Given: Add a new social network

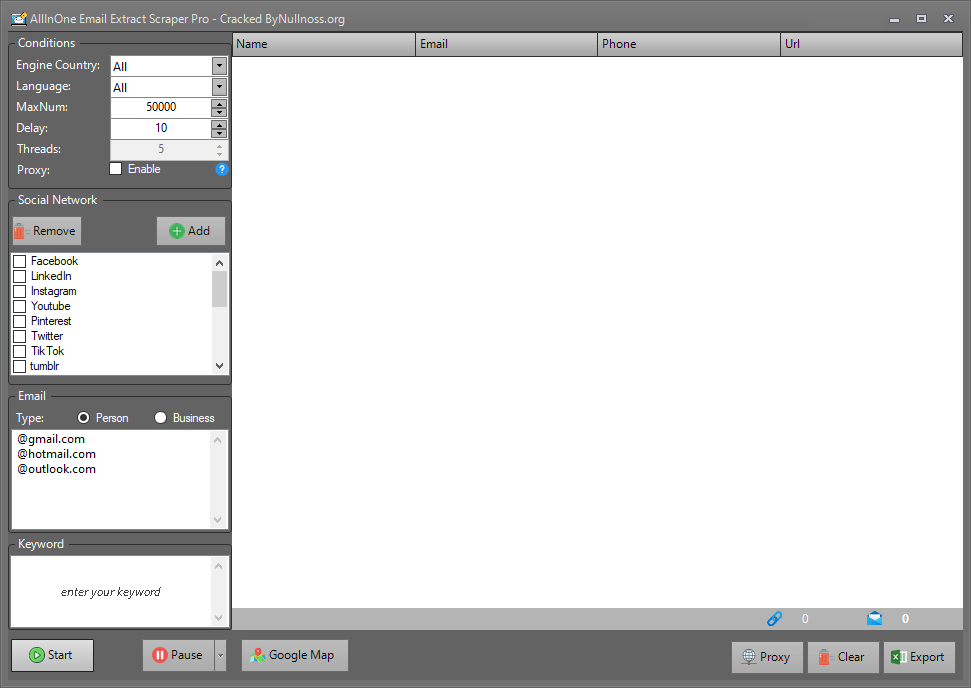Looking at the screenshot, I should tap(191, 231).
